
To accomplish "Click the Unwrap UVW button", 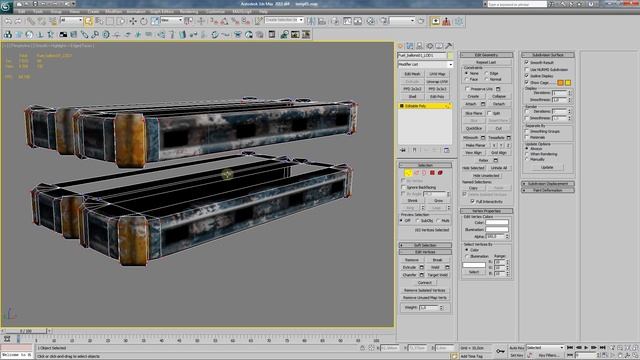I will (x=437, y=82).
